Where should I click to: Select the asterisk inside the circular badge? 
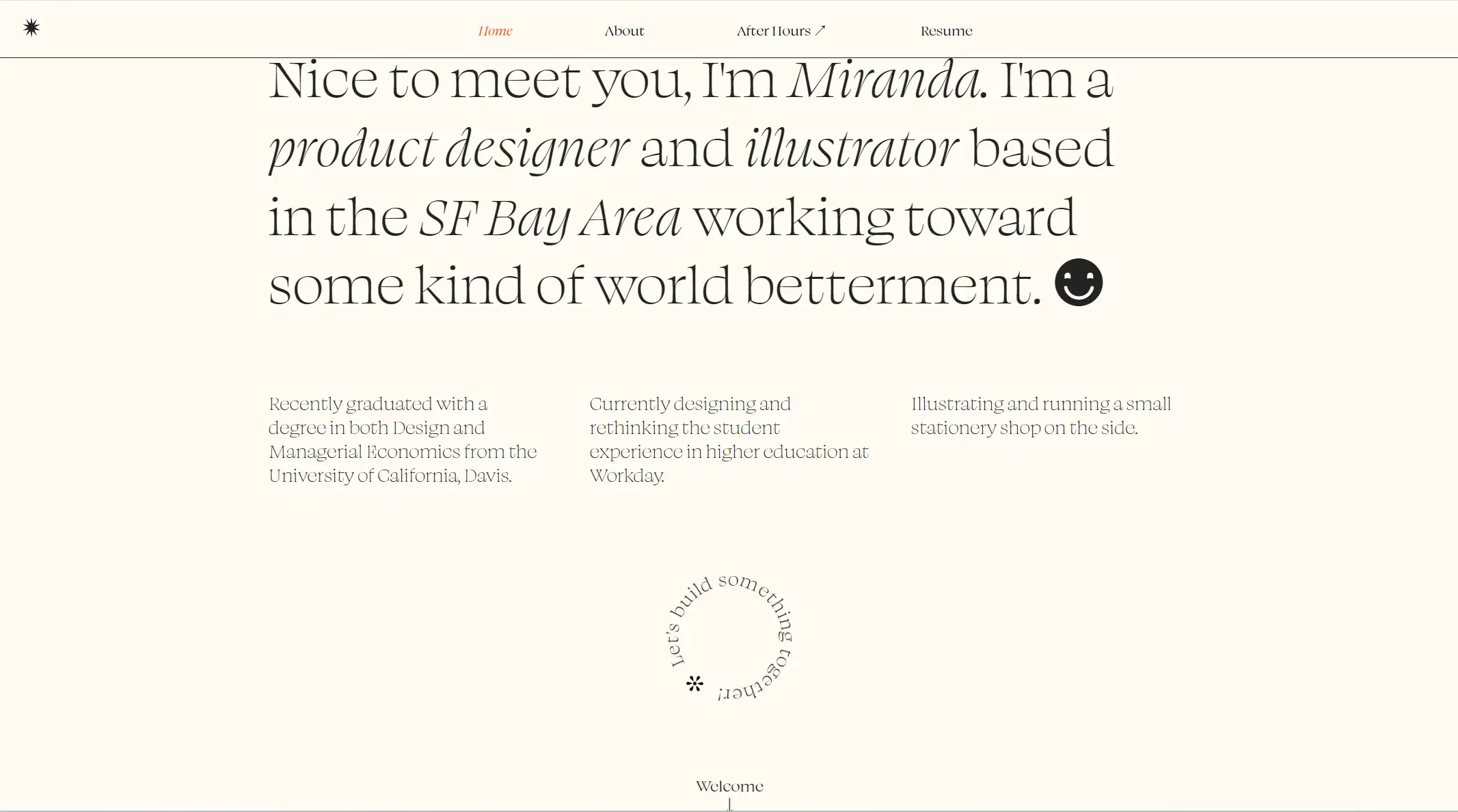pos(695,684)
